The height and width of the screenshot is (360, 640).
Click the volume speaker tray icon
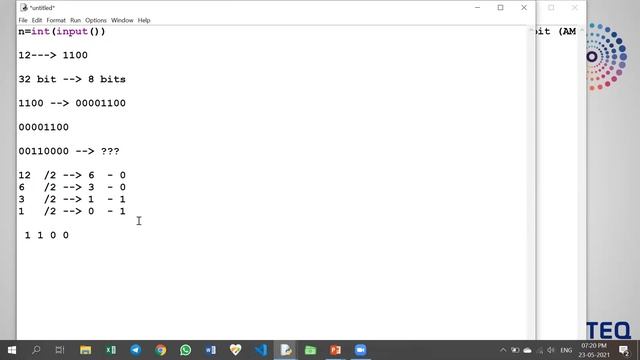point(551,350)
